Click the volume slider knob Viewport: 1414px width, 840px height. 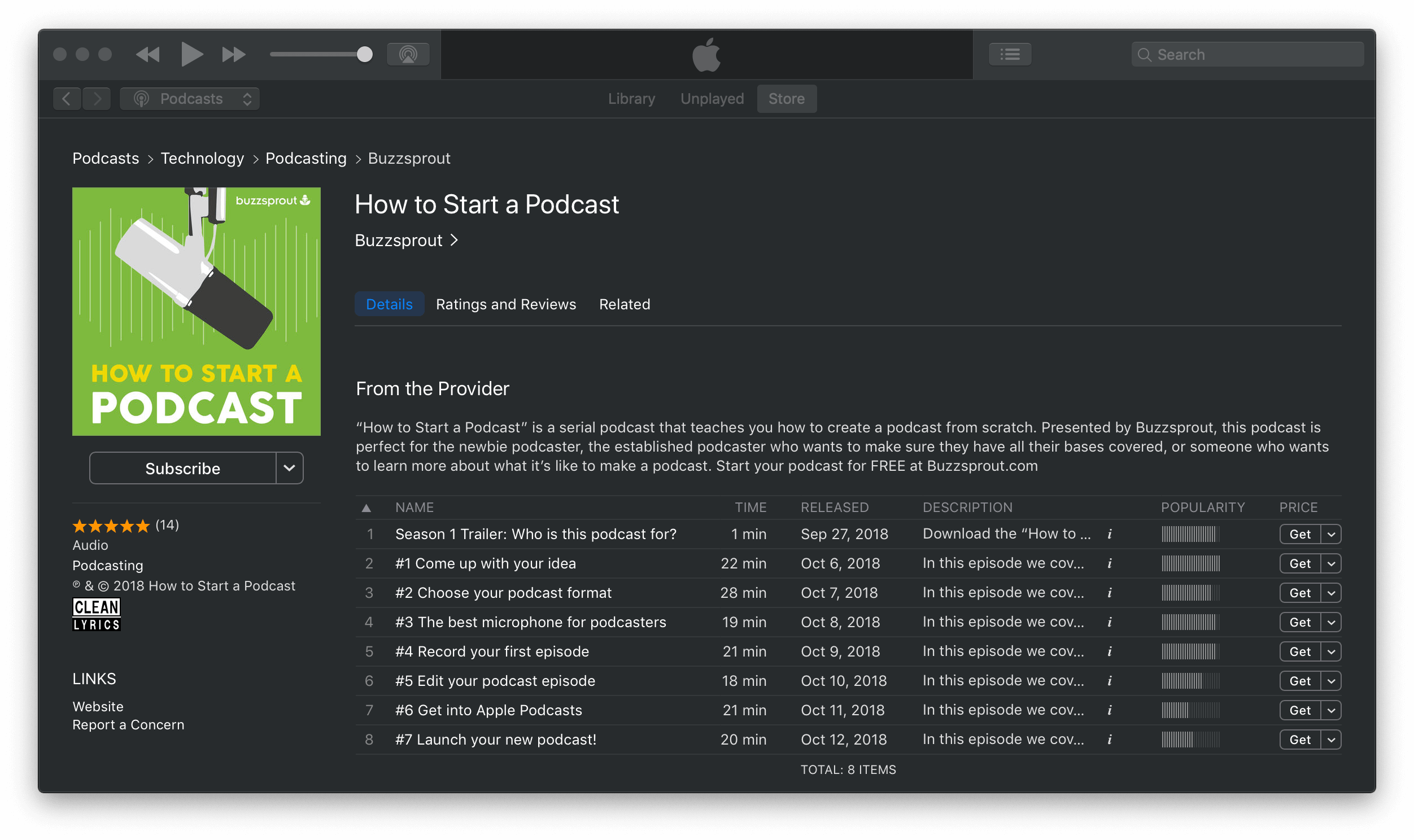click(365, 54)
